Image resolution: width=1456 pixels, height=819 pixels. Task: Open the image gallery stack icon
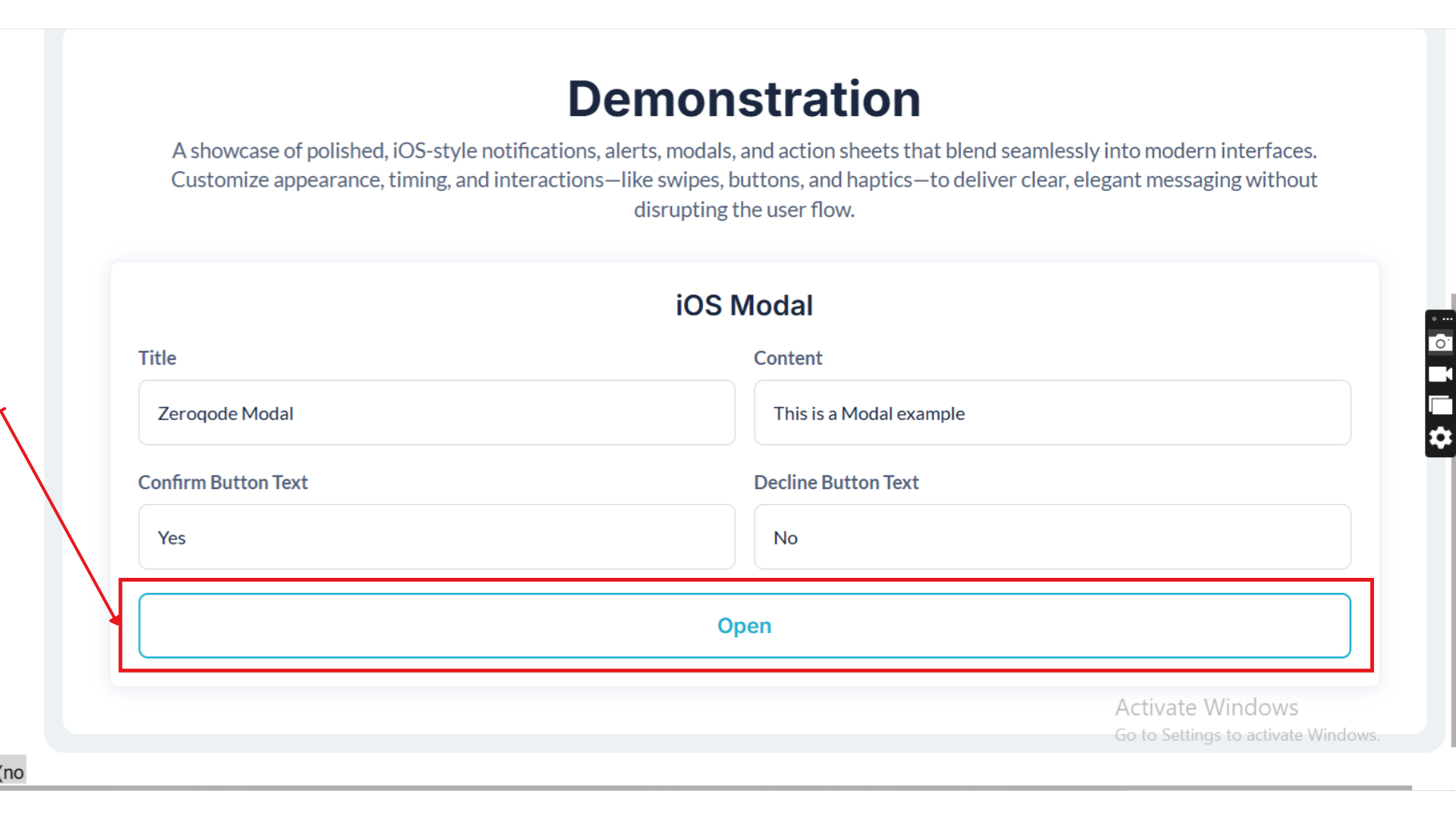coord(1440,405)
